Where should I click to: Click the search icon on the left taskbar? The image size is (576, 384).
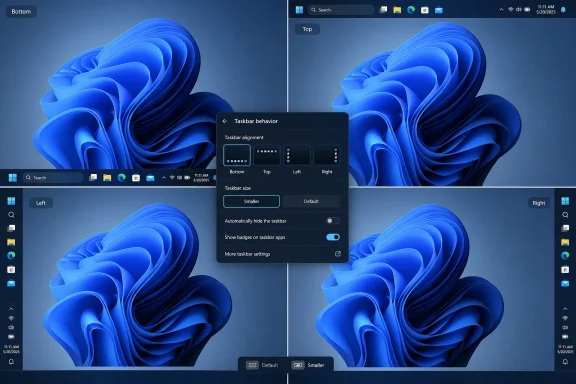click(11, 215)
